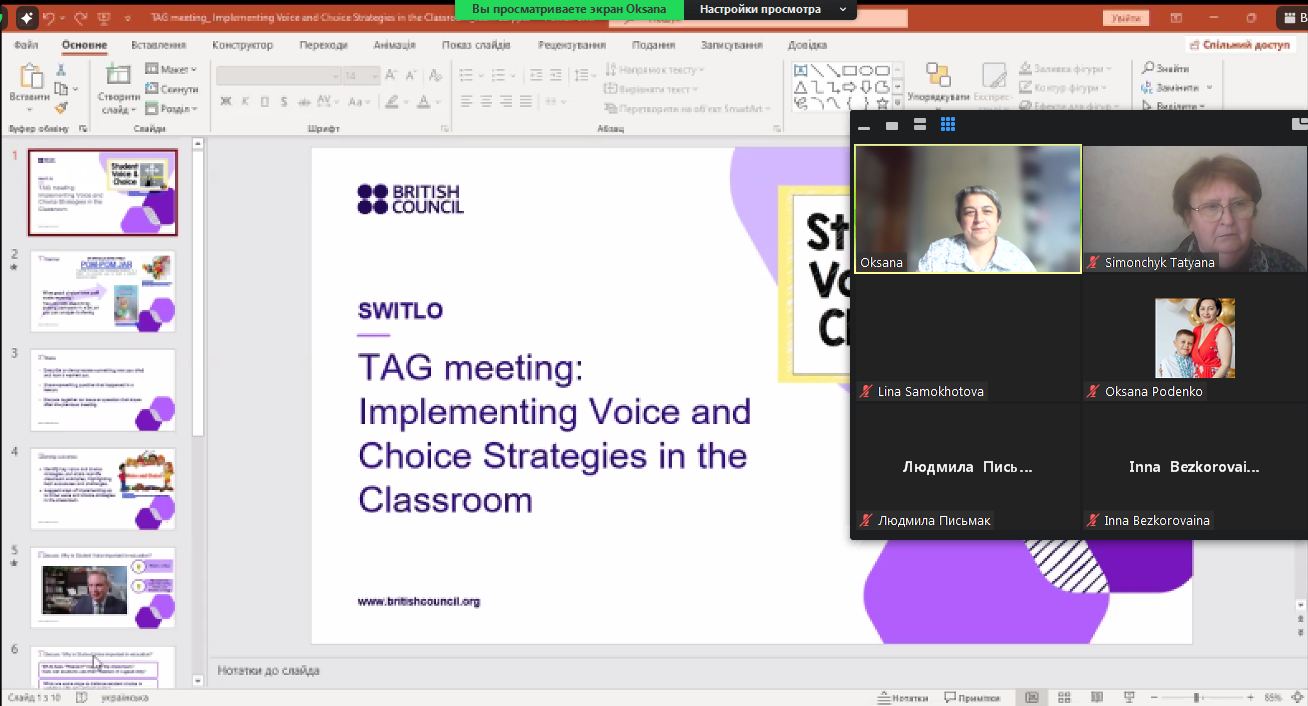Open the Вставлення ribbon tab
The width and height of the screenshot is (1308, 706).
point(158,45)
